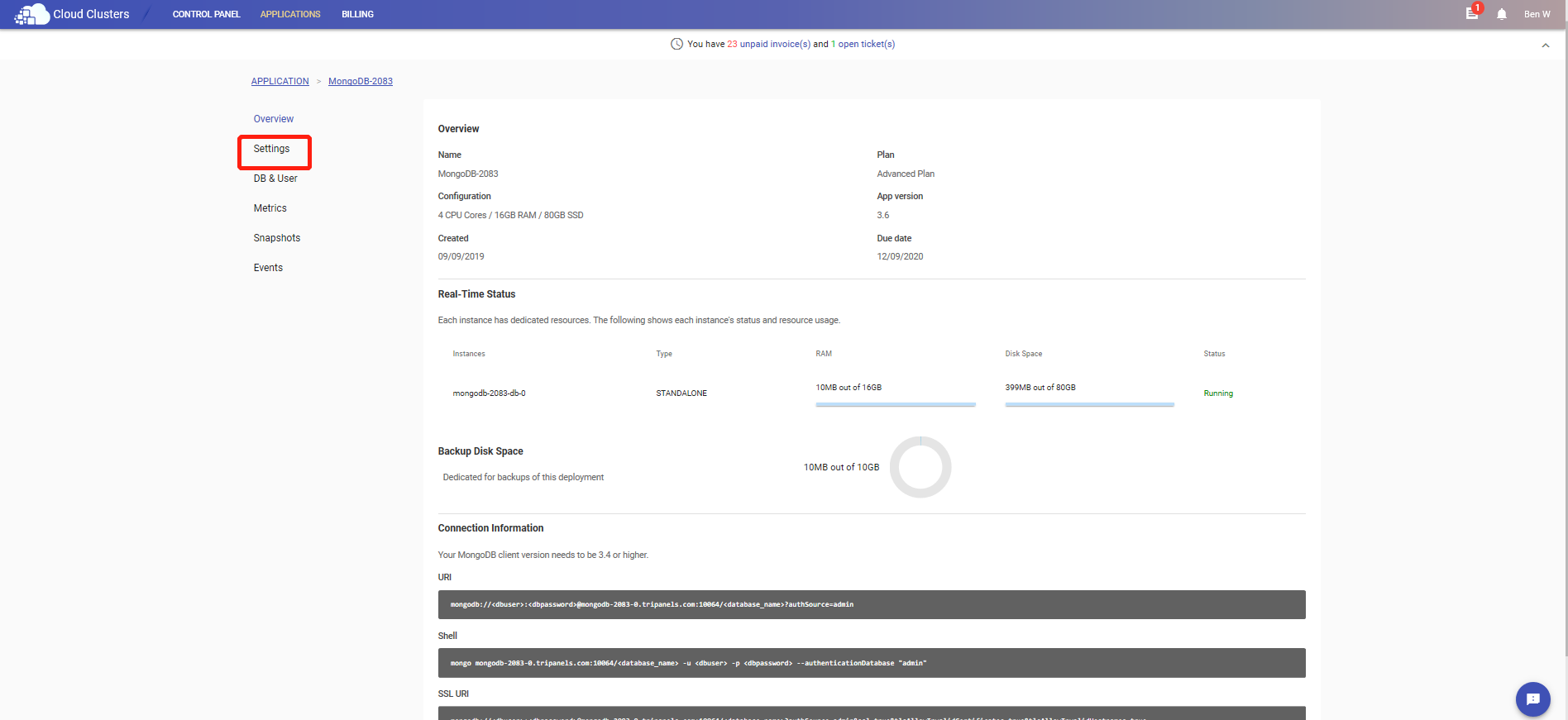1568x720 pixels.
Task: Click the Instances column header
Action: (469, 354)
